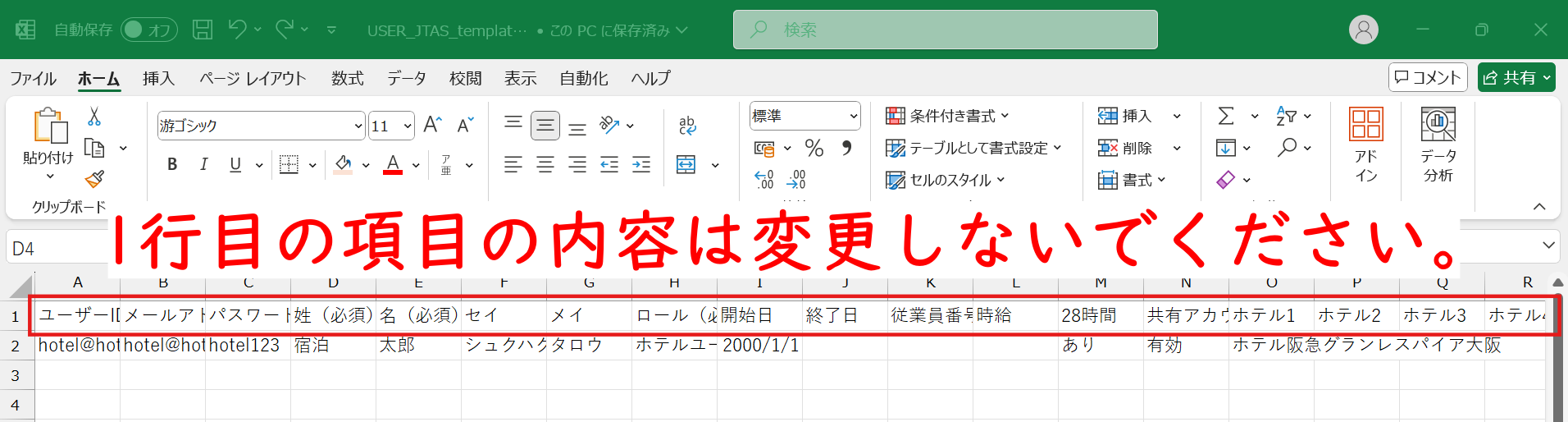Switch to the 表示 tab
The image size is (1568, 422).
point(521,78)
